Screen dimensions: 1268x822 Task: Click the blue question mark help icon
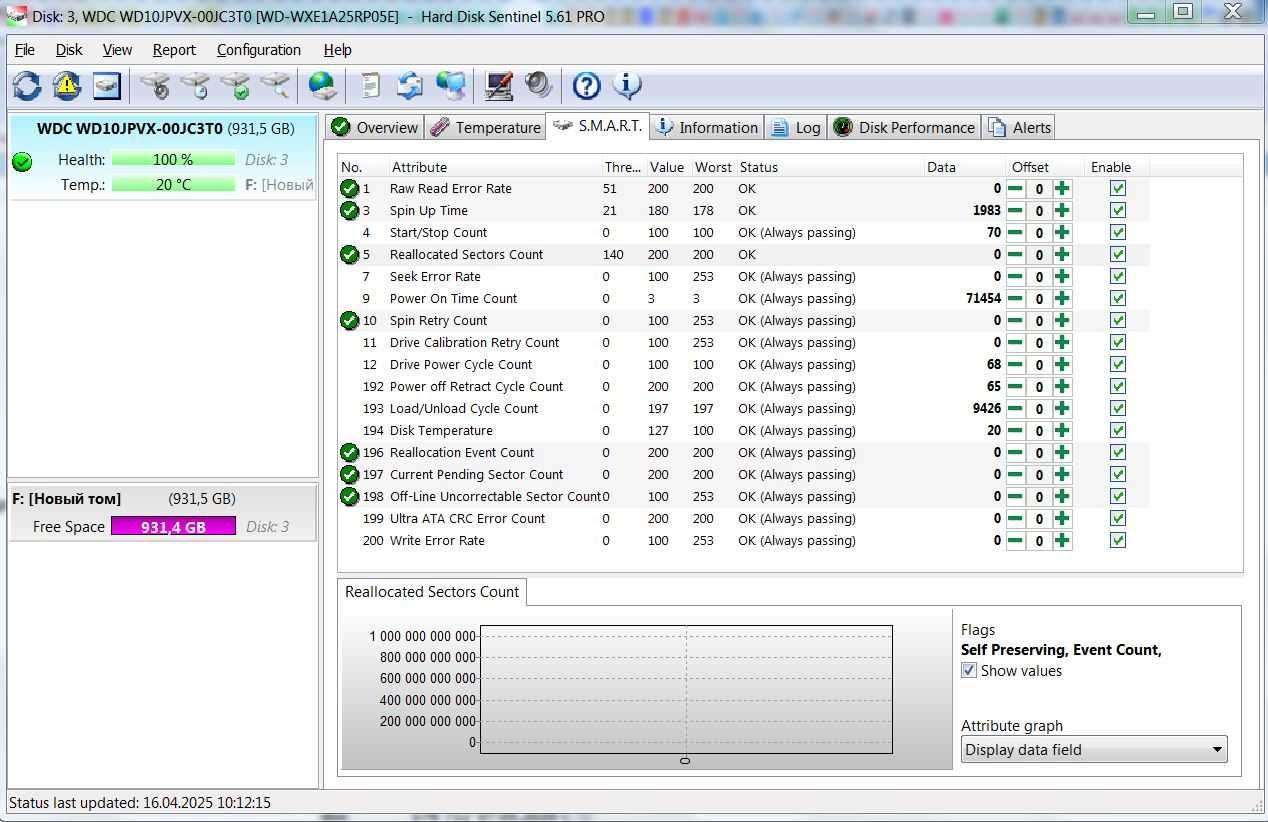(x=586, y=85)
